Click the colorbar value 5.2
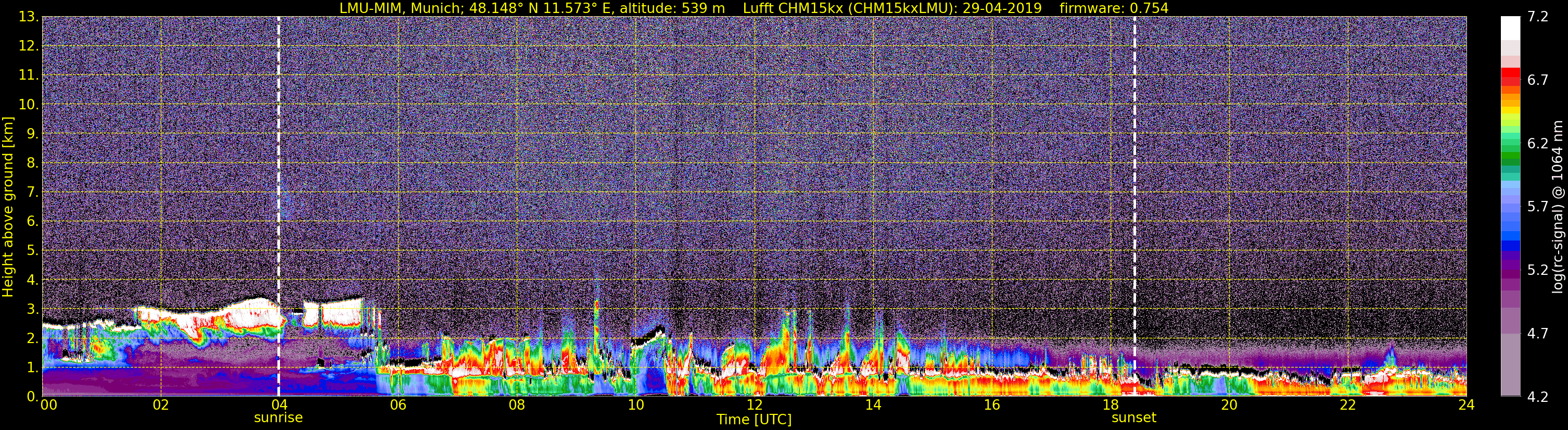This screenshot has width=1568, height=430. [1538, 270]
